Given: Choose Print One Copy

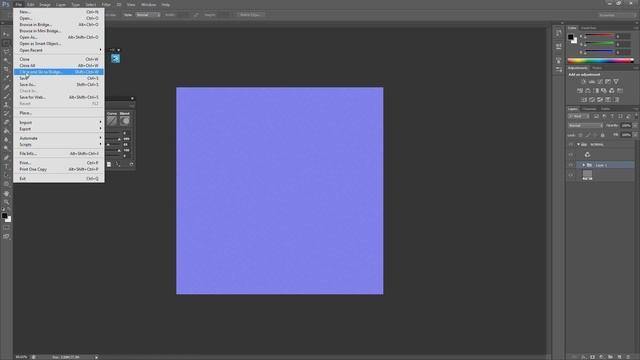Looking at the screenshot, I should coord(59,169).
